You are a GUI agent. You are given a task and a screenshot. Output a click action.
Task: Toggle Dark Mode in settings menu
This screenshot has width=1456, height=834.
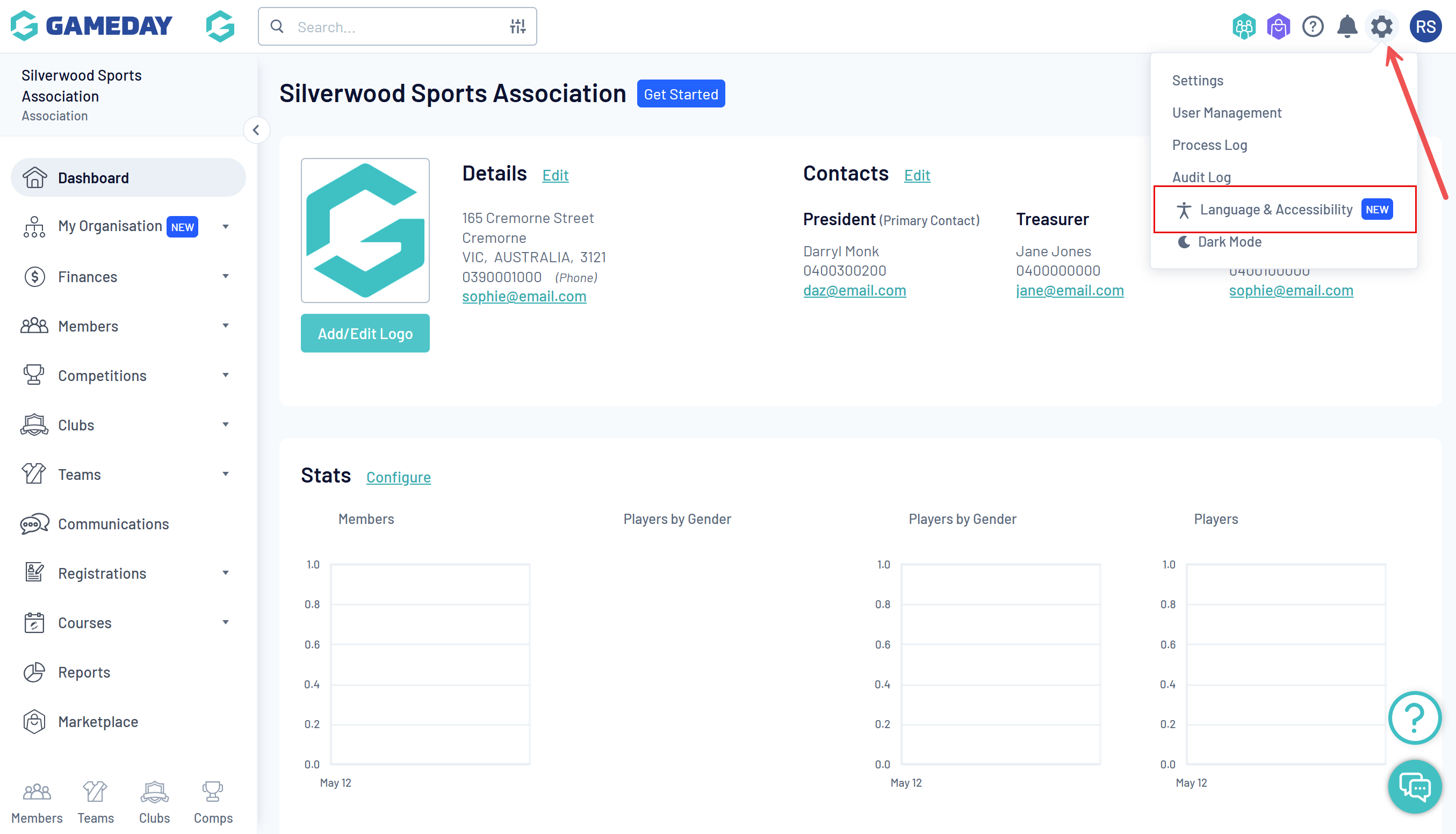pyautogui.click(x=1229, y=242)
